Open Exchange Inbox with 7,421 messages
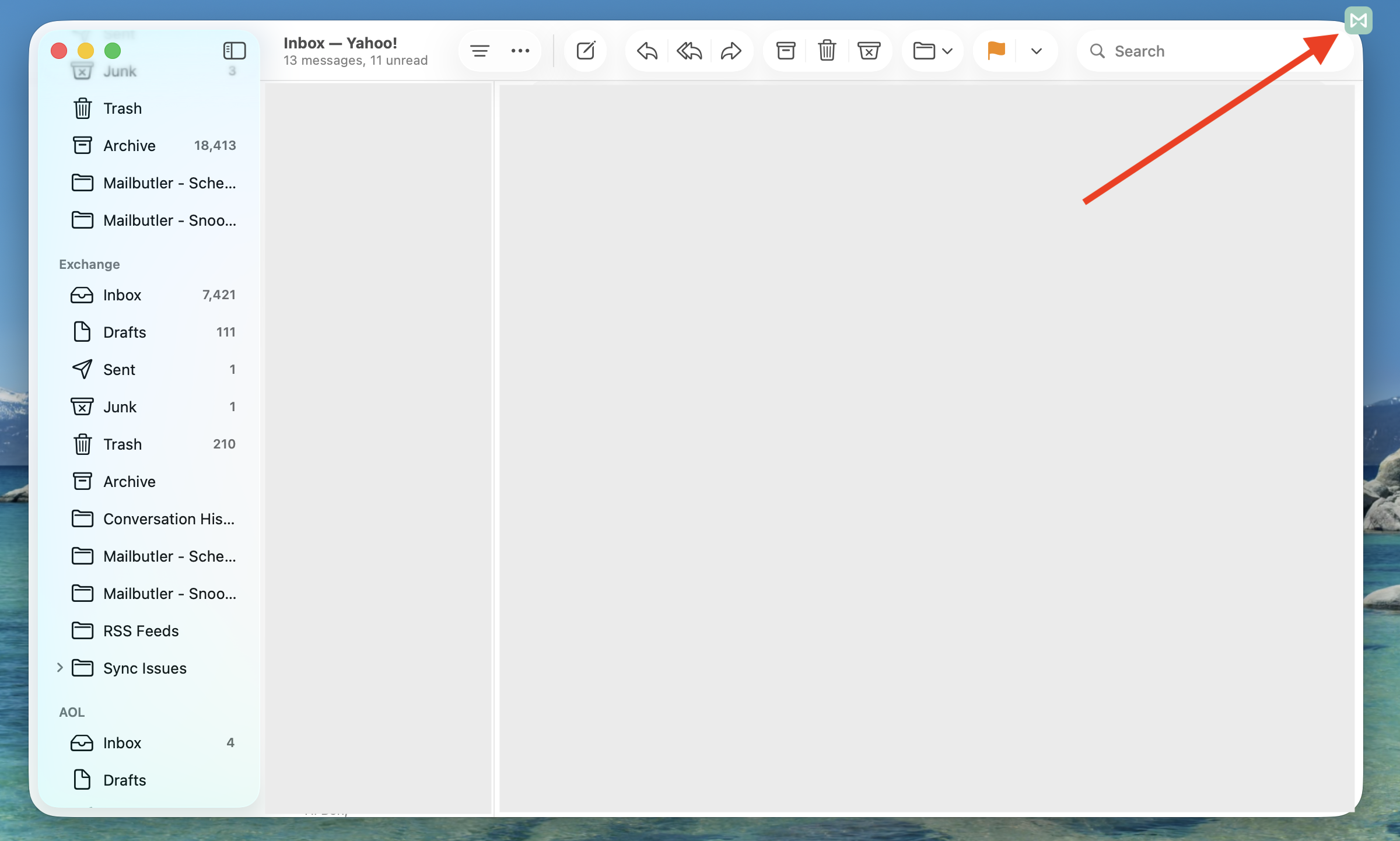Image resolution: width=1400 pixels, height=841 pixels. (x=149, y=295)
